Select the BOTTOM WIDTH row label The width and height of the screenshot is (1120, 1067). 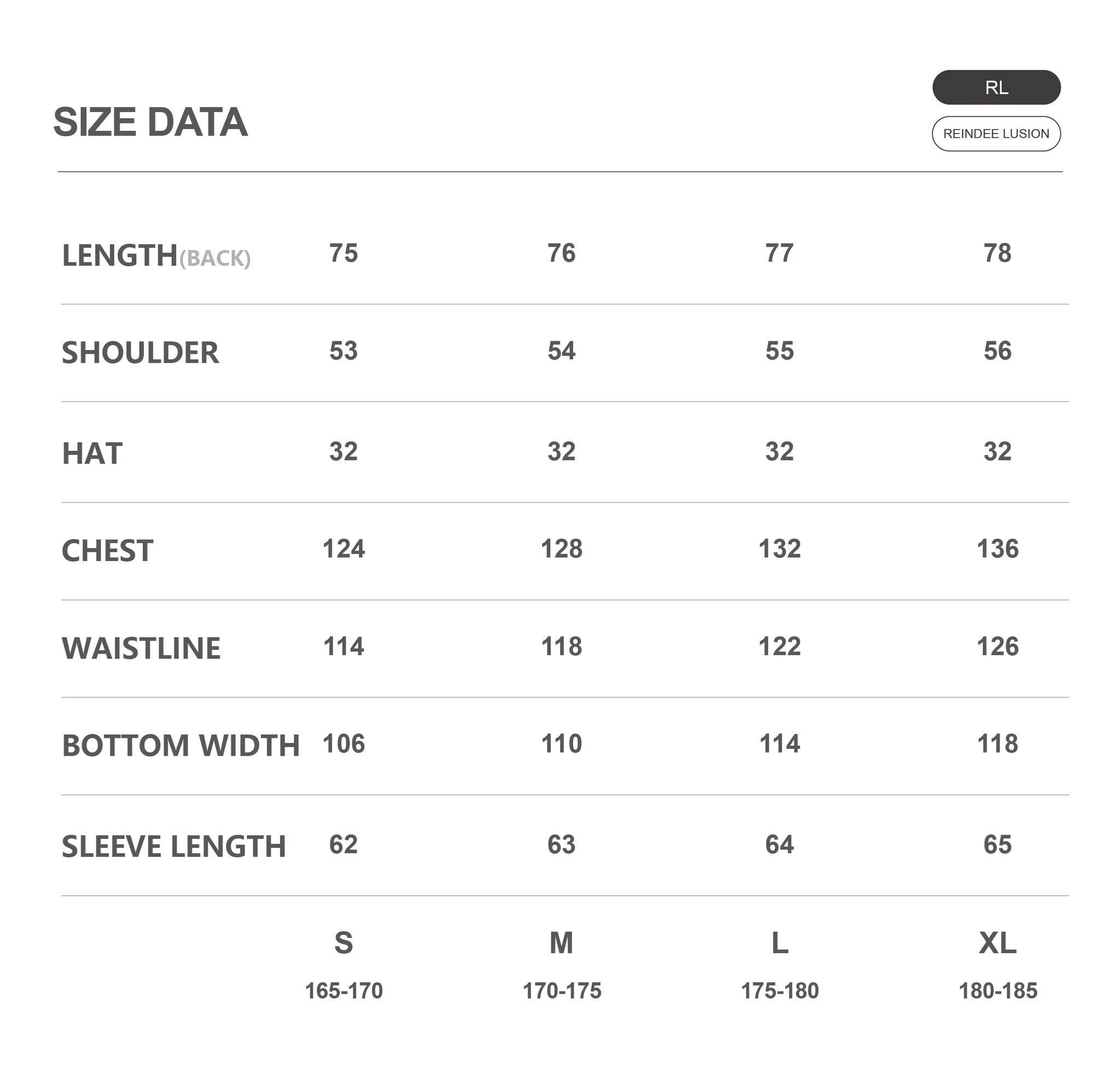coord(180,745)
